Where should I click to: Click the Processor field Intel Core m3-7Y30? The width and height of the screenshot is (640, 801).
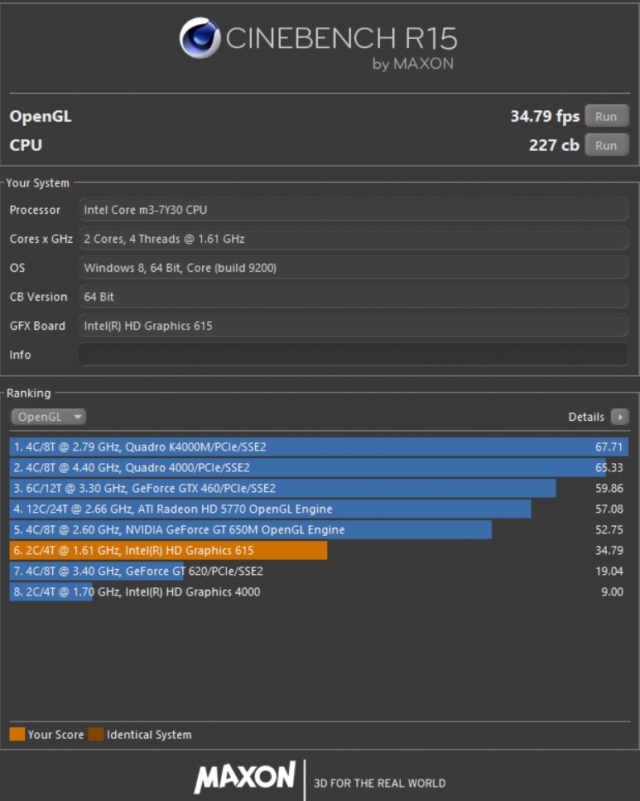[x=353, y=210]
